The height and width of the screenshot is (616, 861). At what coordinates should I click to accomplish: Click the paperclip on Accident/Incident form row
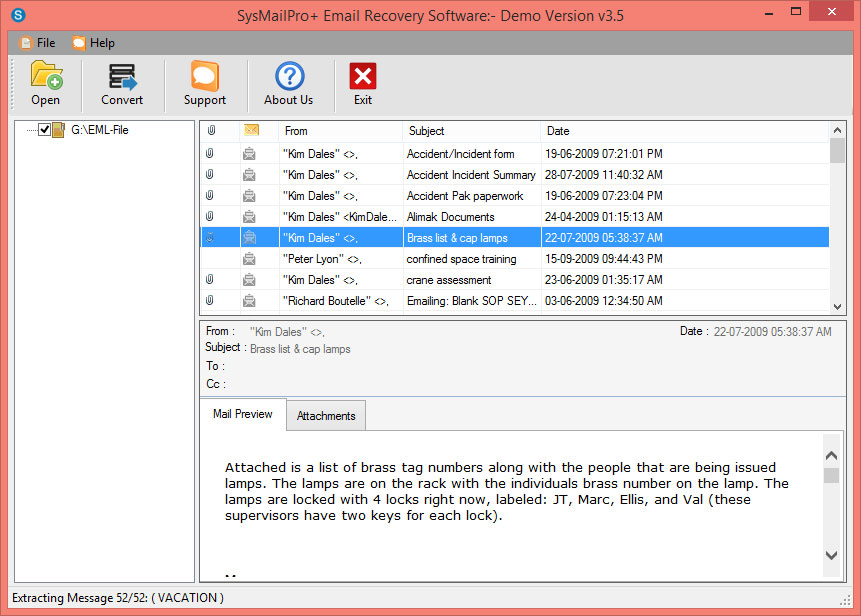tap(210, 153)
